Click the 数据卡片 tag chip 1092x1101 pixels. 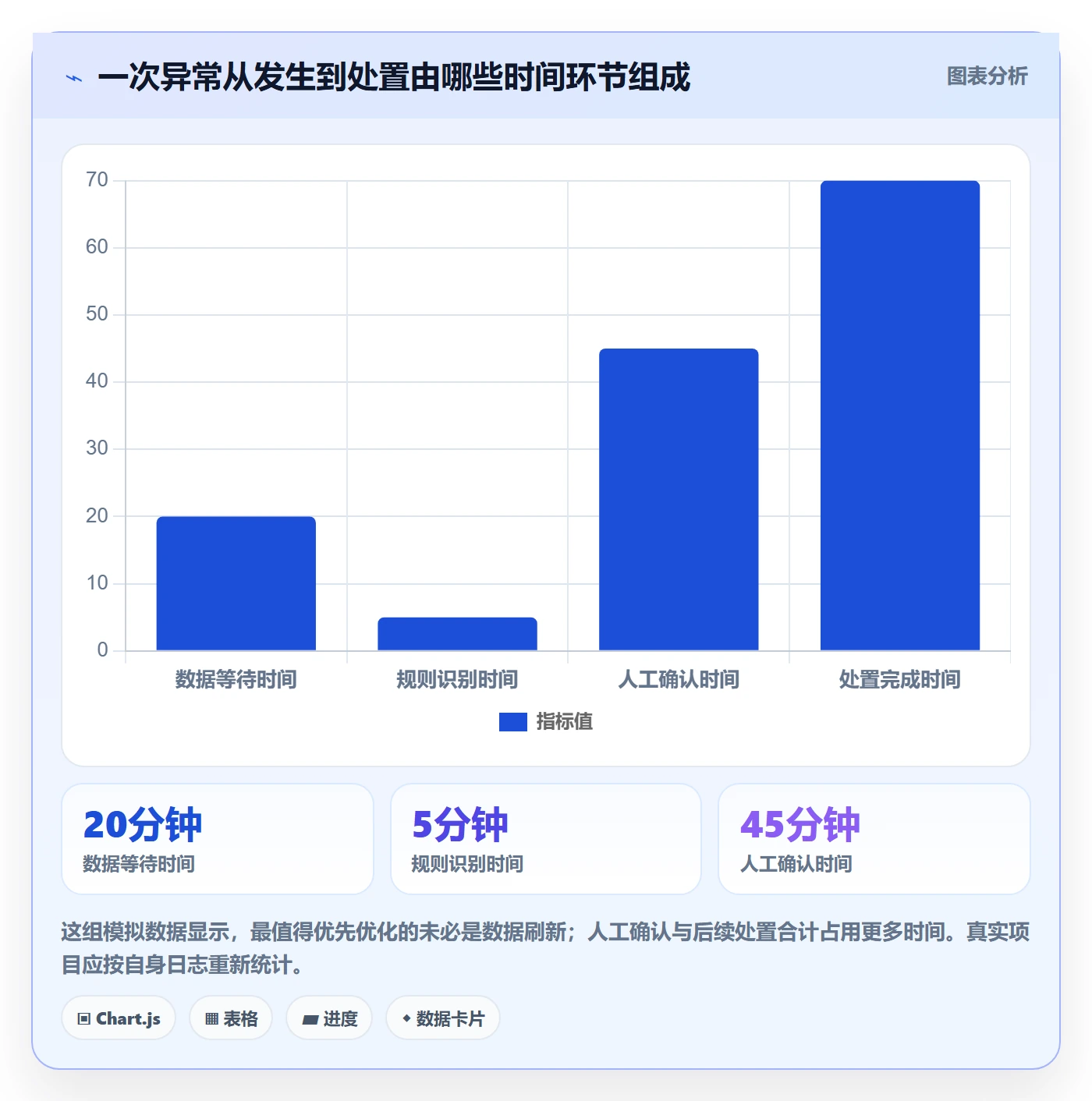point(443,1018)
